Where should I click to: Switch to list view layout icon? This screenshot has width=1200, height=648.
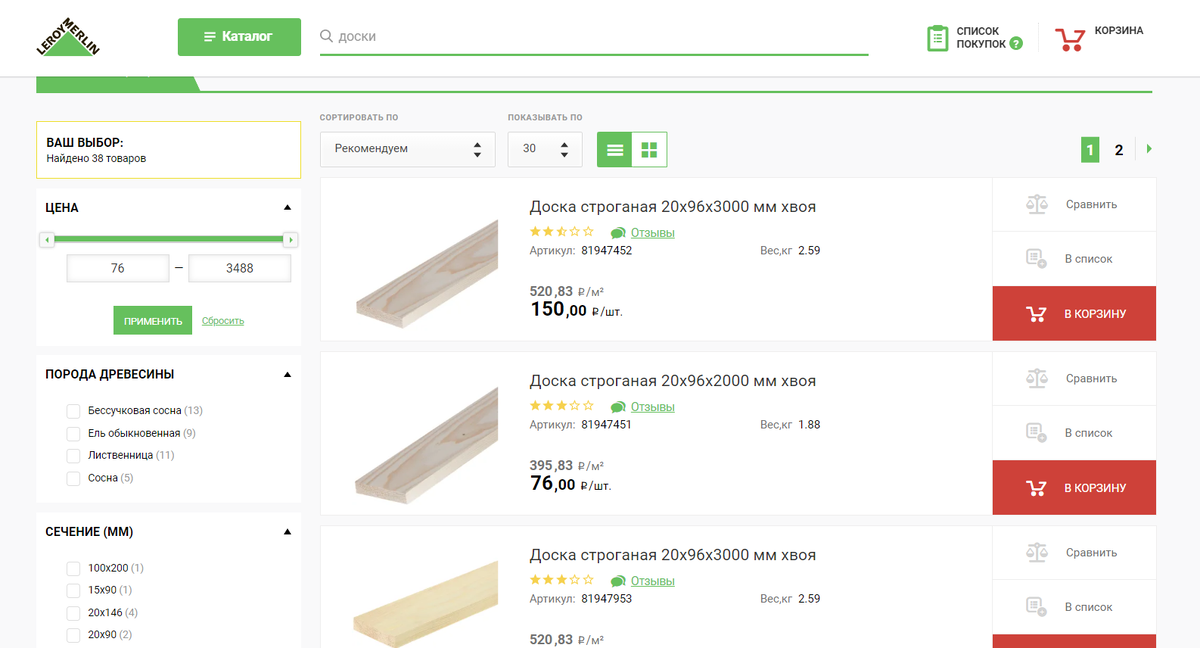[615, 150]
